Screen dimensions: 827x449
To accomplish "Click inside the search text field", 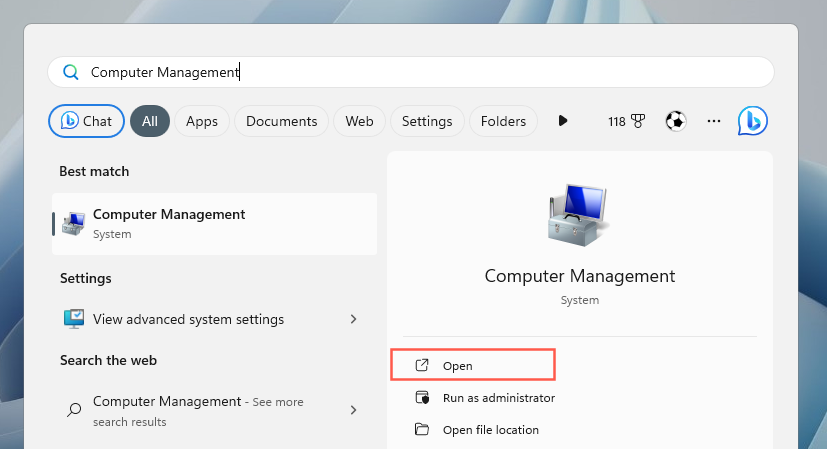I will coord(450,72).
